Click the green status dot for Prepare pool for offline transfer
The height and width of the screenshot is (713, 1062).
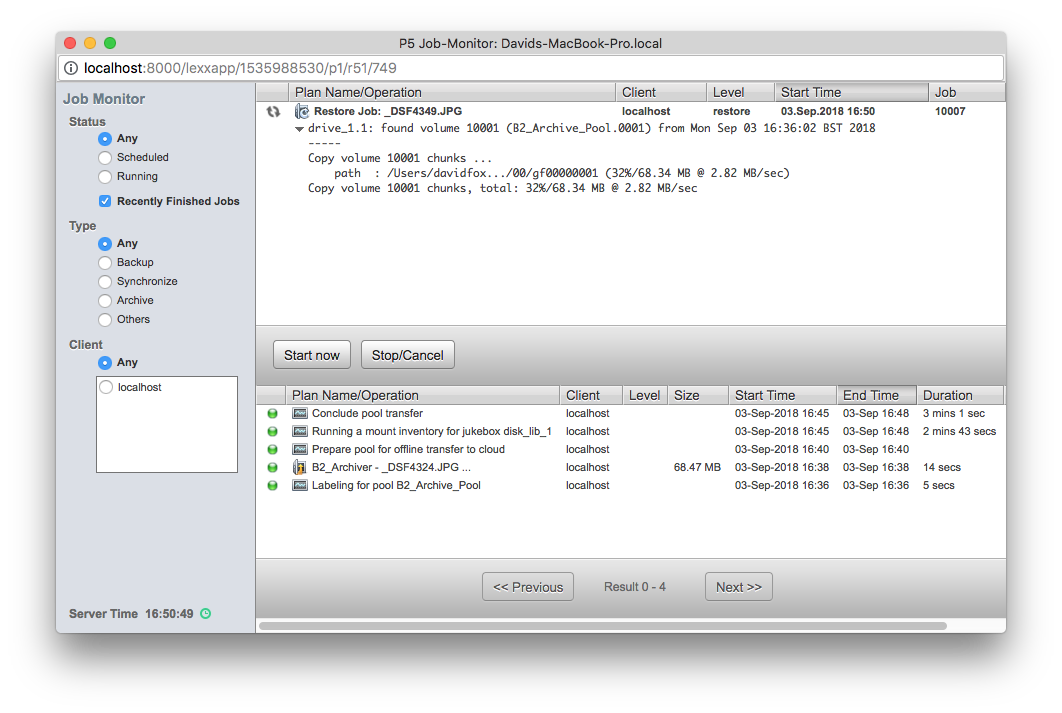point(272,450)
